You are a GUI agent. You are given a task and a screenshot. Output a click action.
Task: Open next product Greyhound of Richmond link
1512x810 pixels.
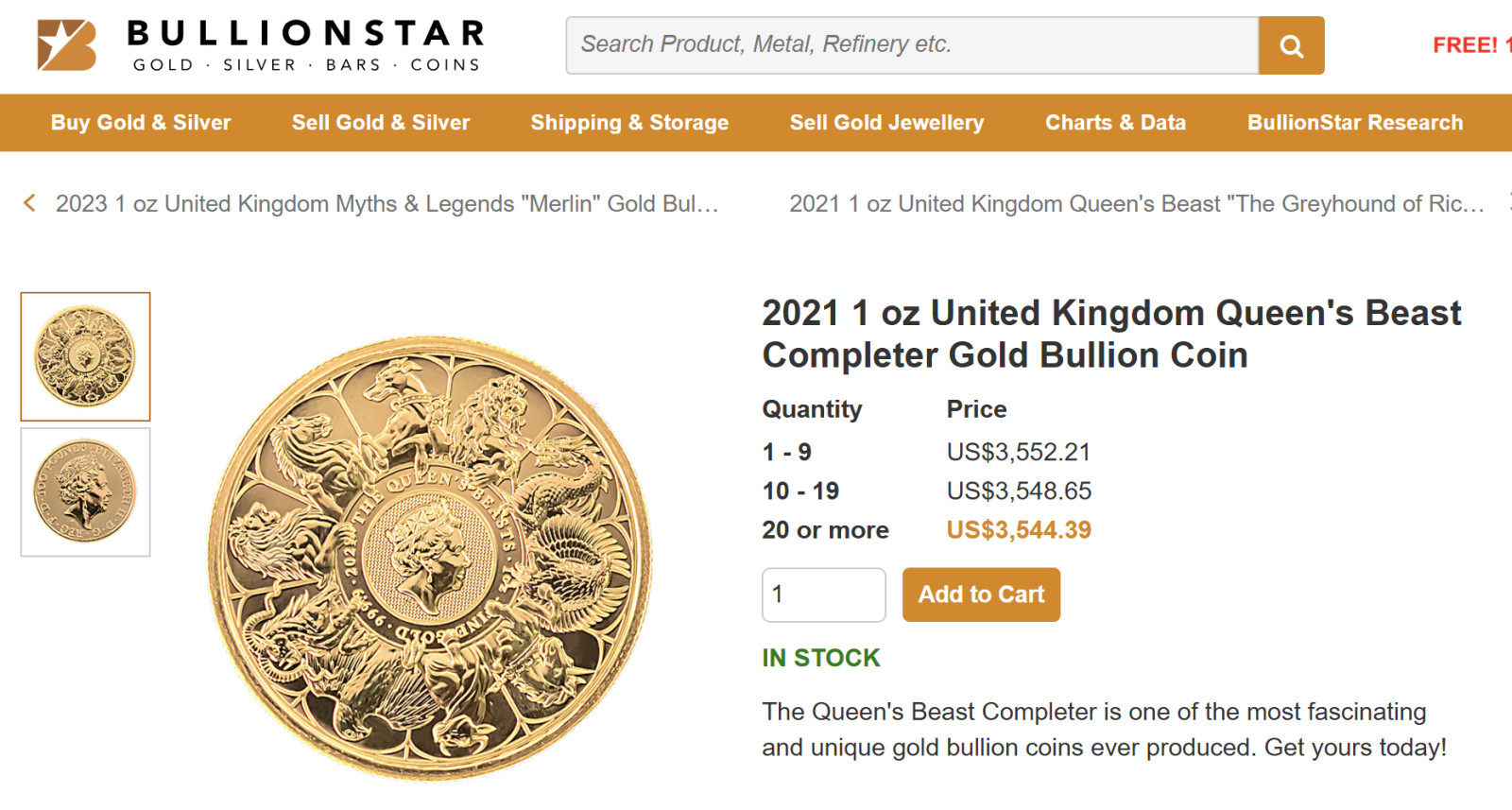coord(1136,204)
